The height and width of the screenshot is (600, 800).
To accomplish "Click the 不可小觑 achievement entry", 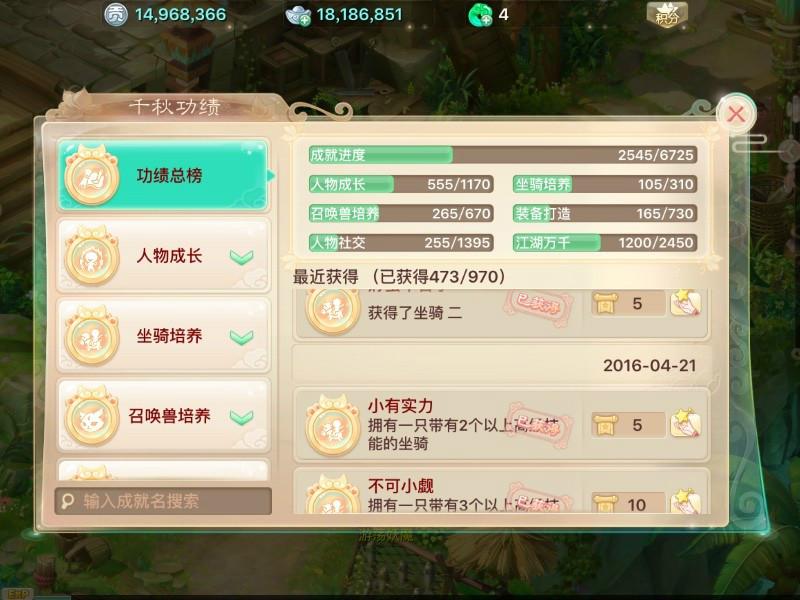I will pyautogui.click(x=502, y=492).
